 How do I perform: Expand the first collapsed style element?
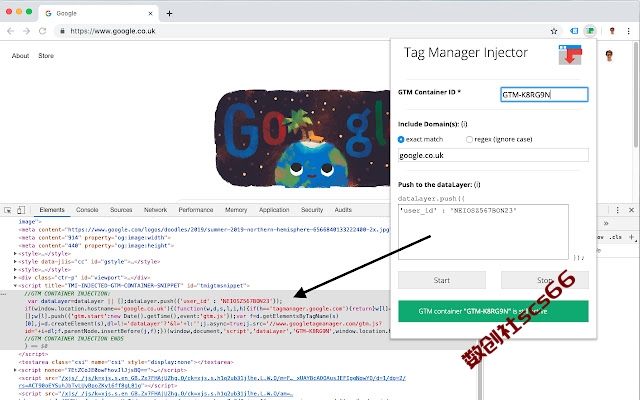pyautogui.click(x=15, y=253)
